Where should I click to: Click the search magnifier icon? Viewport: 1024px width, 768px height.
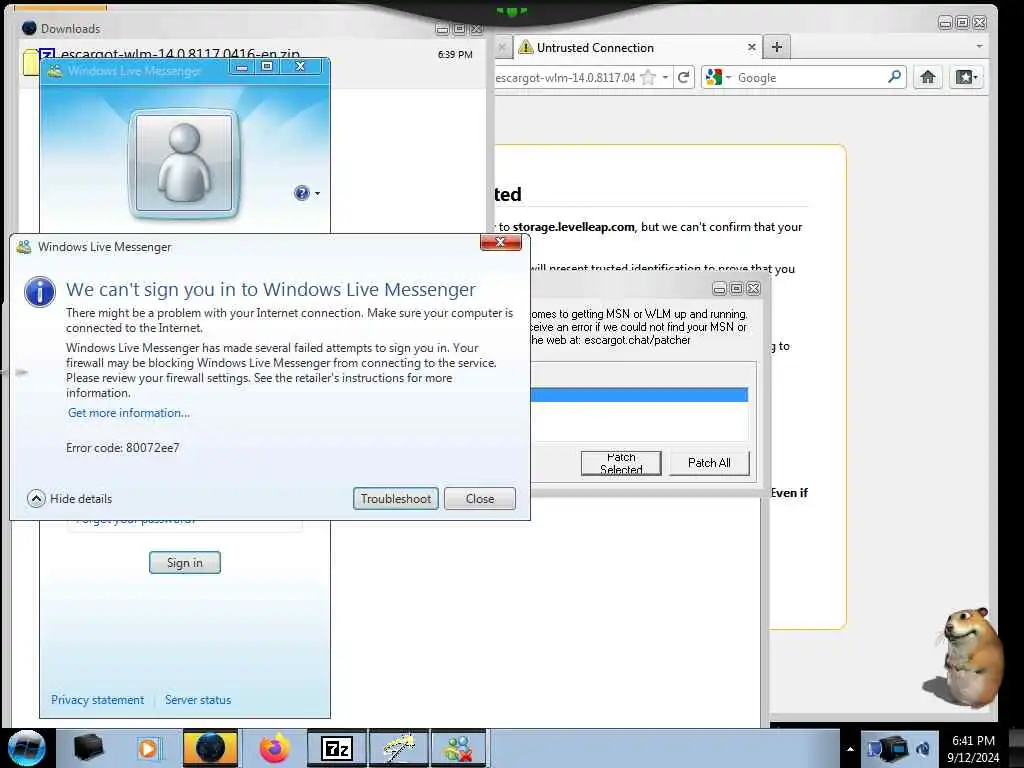895,77
